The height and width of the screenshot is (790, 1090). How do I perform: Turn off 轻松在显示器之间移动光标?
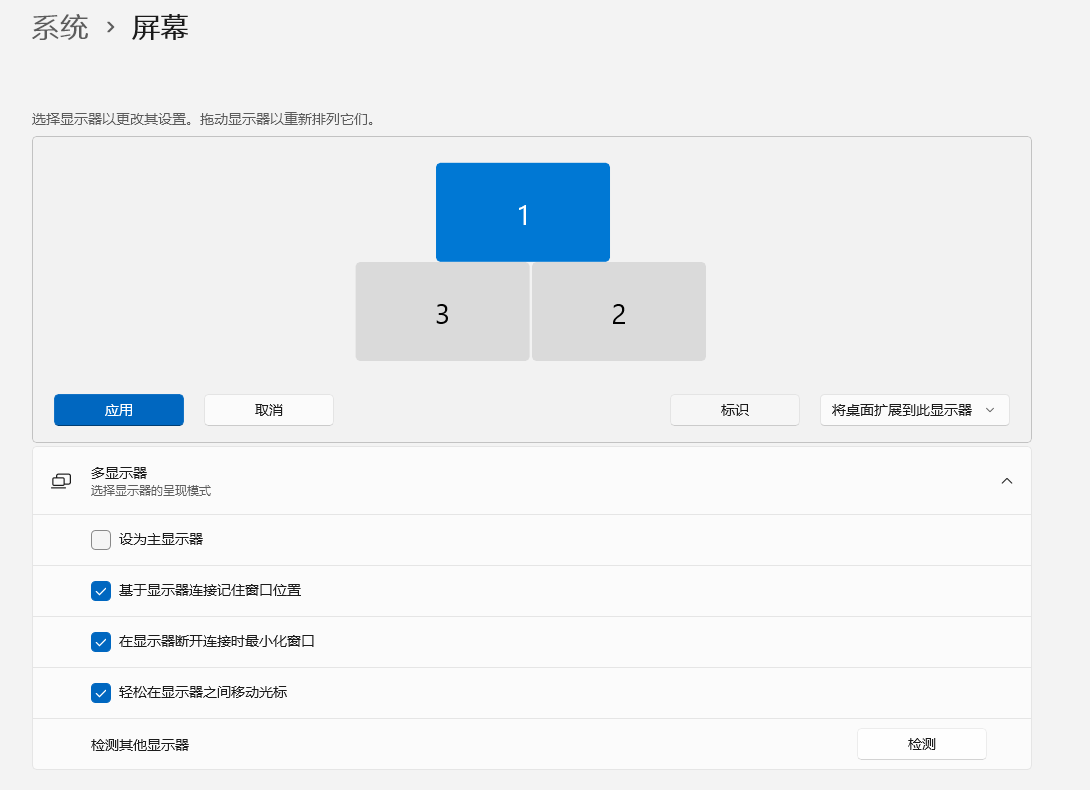click(x=100, y=692)
